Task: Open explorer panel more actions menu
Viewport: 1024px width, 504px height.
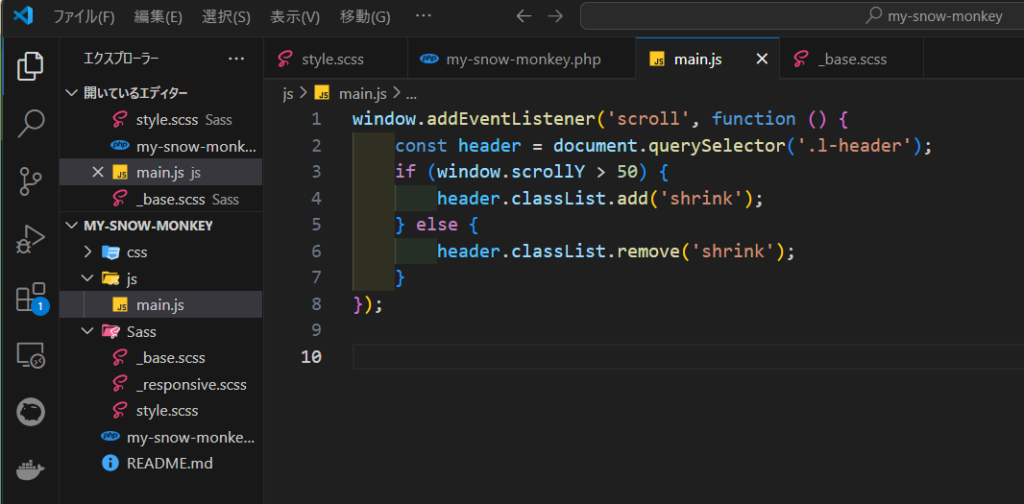Action: pos(236,59)
